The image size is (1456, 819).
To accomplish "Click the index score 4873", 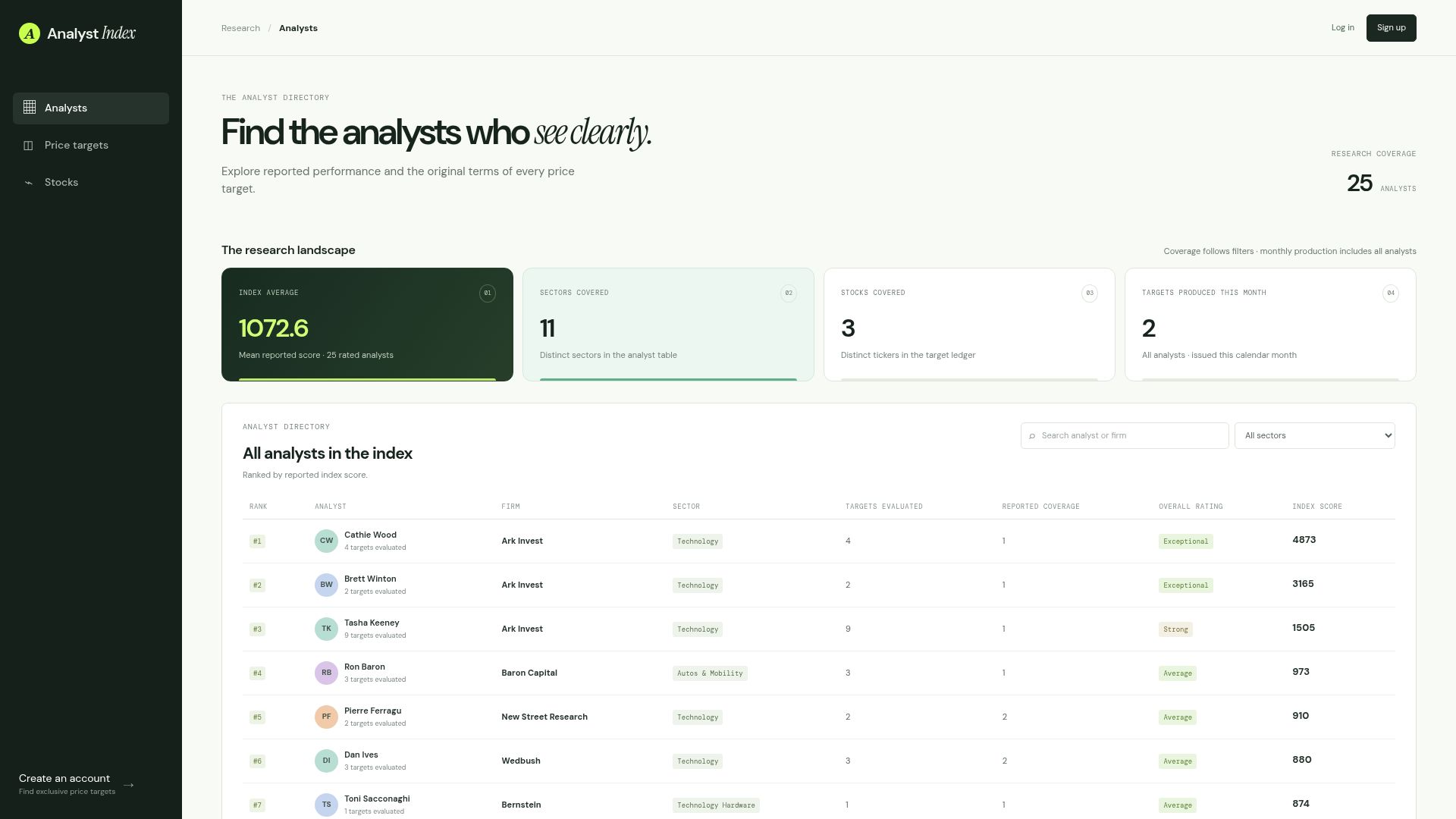I will point(1304,541).
